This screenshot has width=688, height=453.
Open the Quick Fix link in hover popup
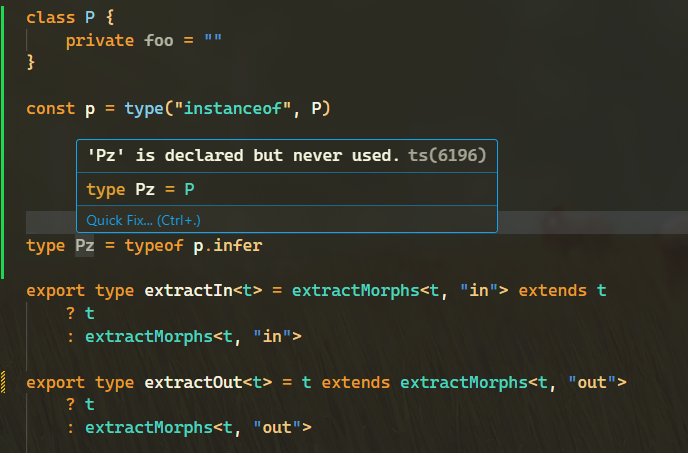[143, 220]
